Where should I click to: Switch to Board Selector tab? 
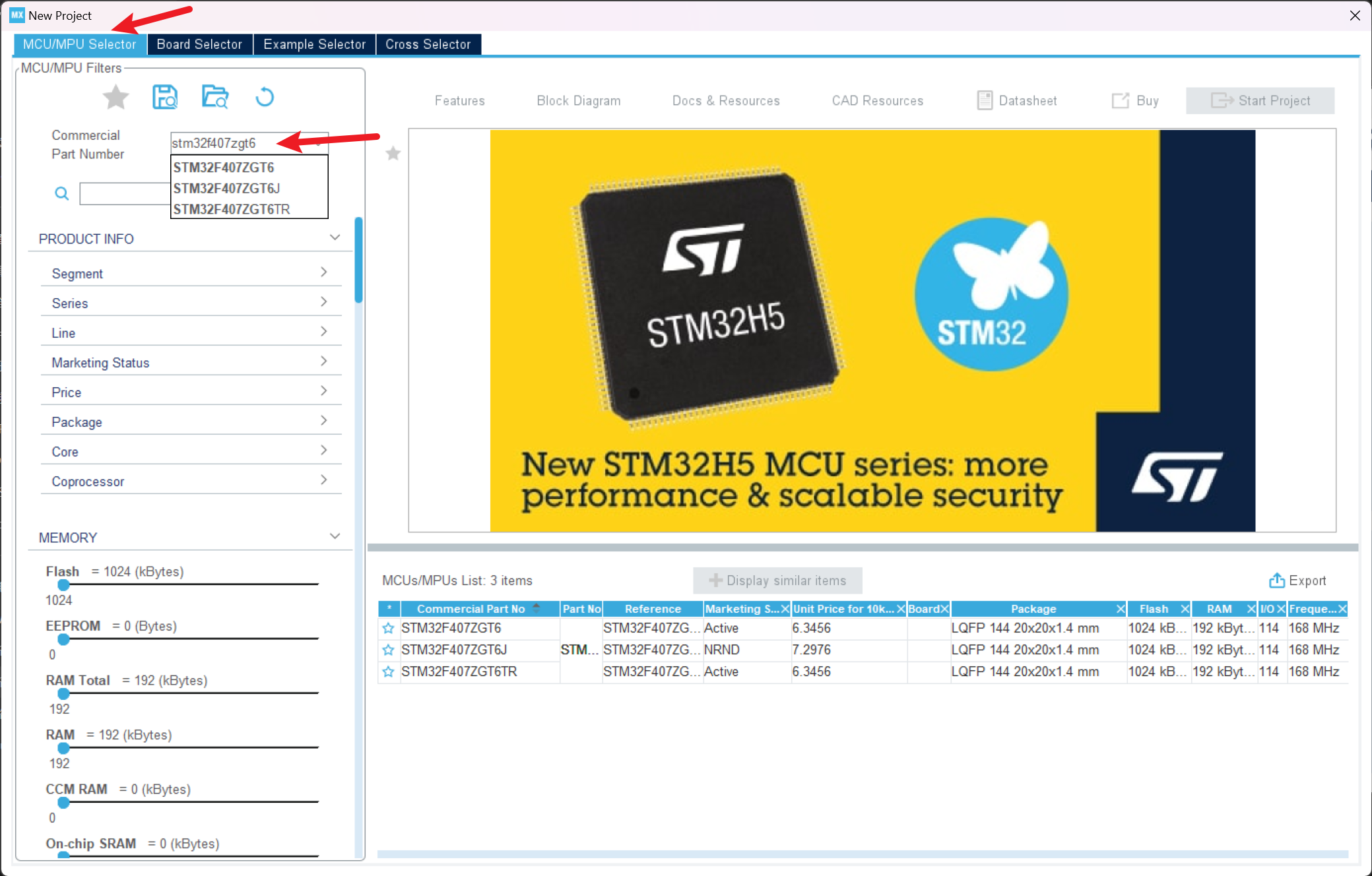coord(199,44)
